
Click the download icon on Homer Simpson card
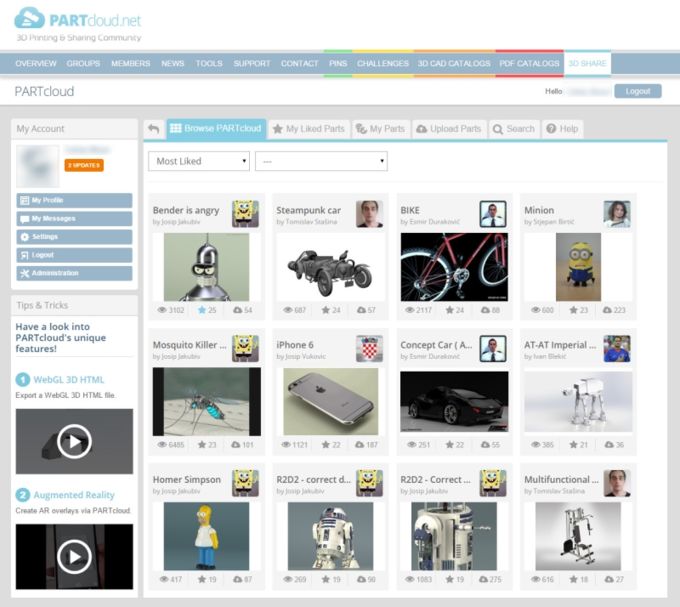[x=238, y=579]
